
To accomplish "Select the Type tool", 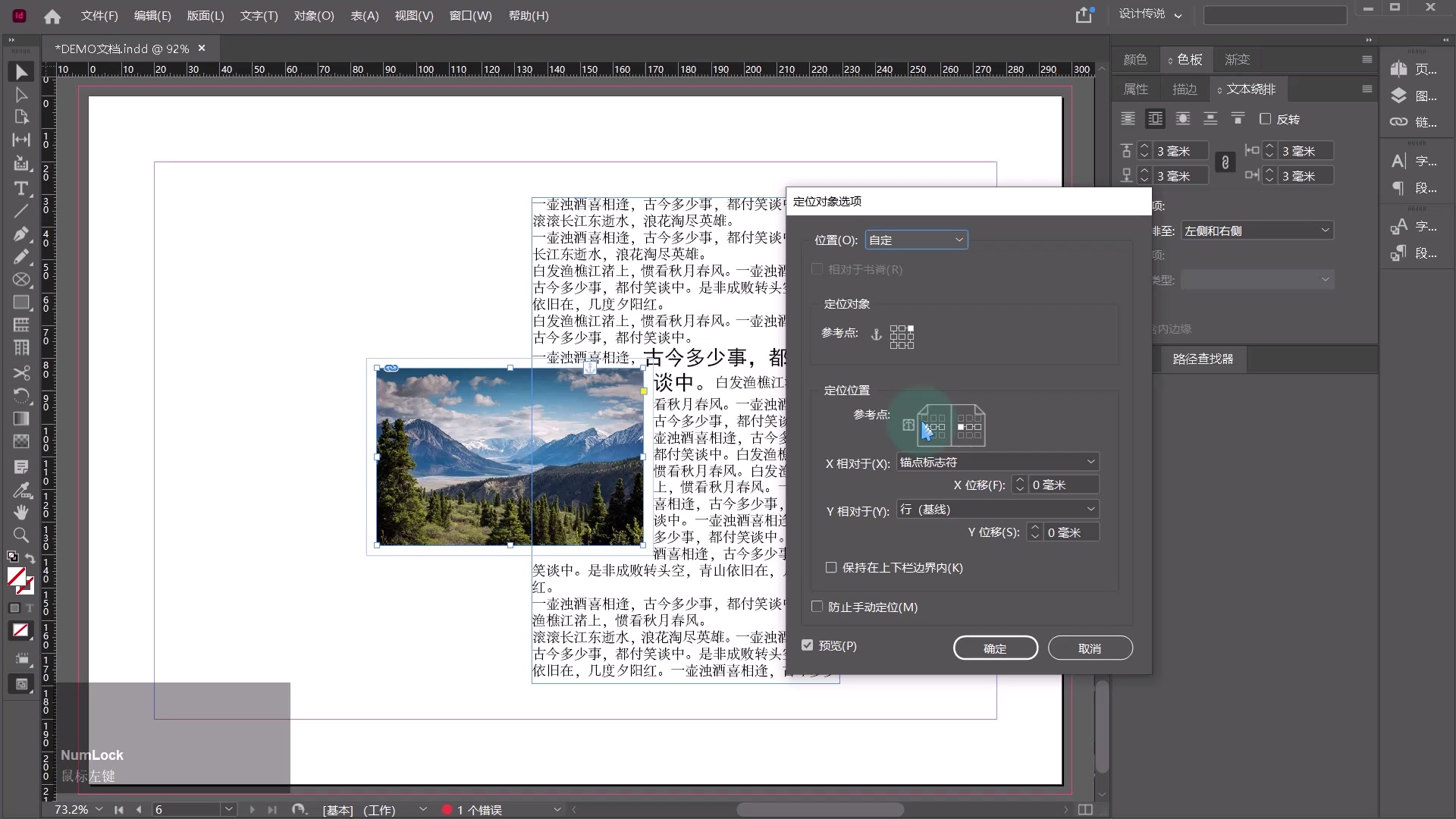I will [21, 189].
